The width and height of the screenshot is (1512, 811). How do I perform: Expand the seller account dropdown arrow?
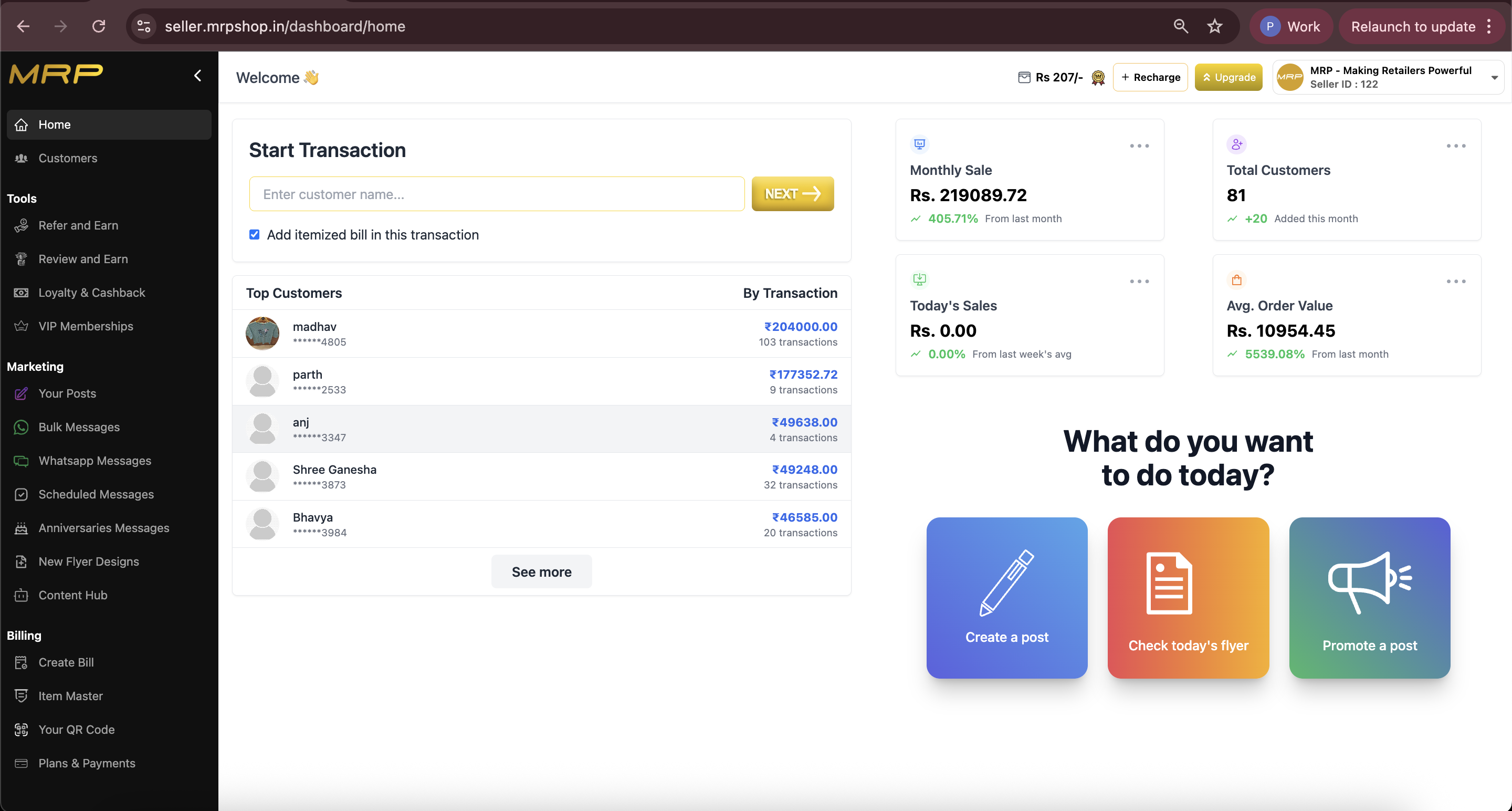(x=1494, y=78)
